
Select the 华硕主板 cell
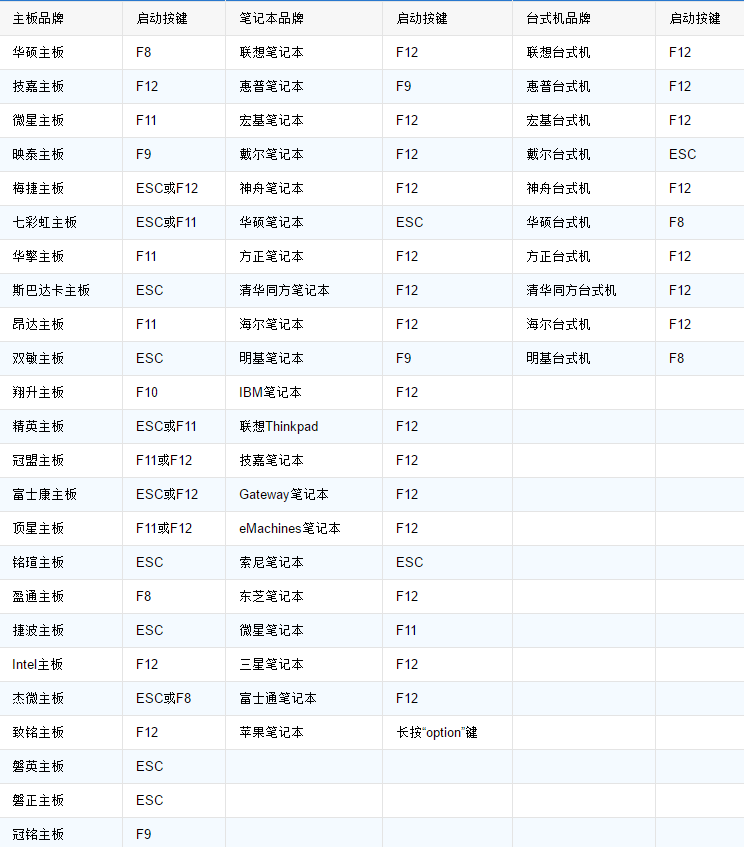pos(38,52)
